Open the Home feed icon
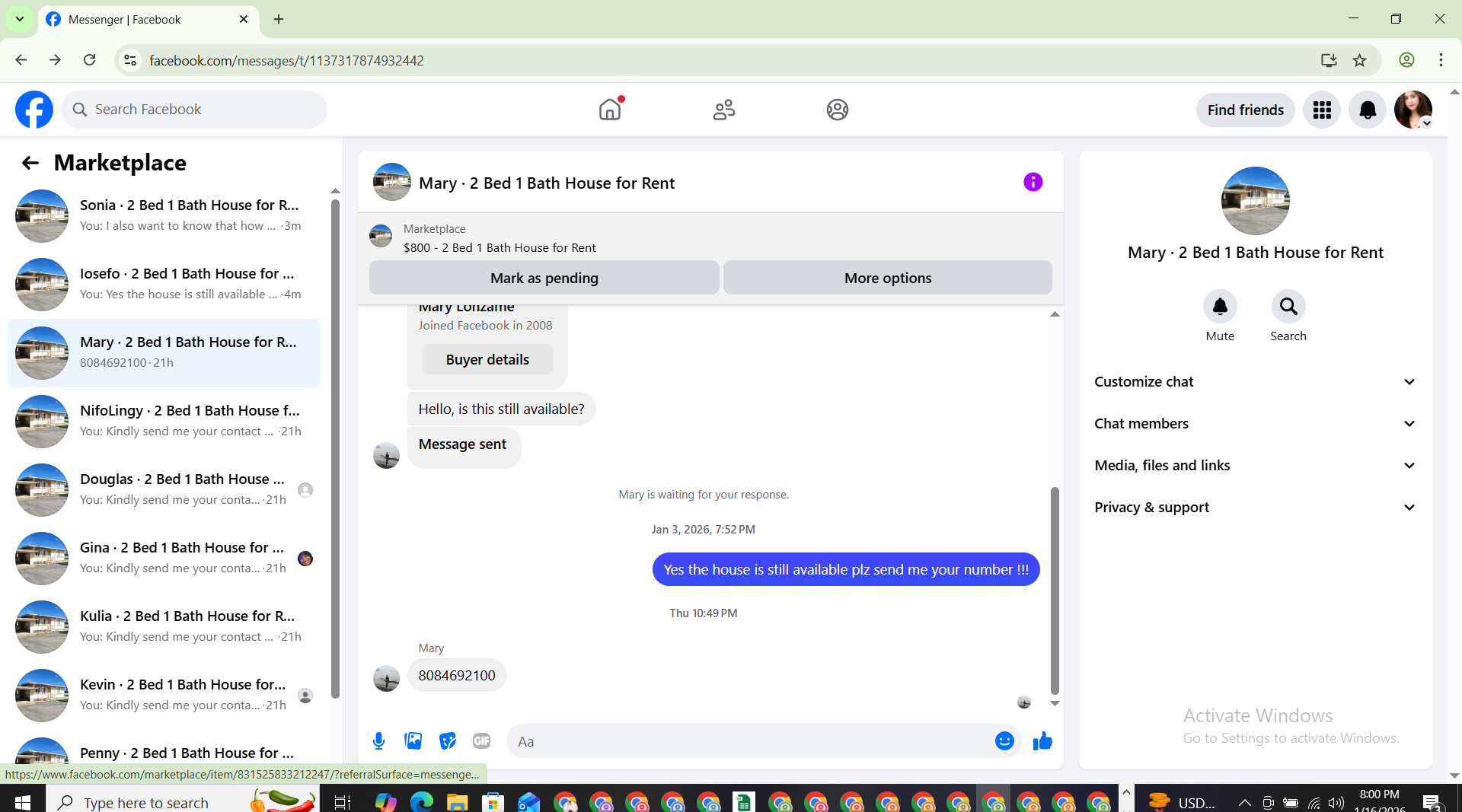 pos(610,110)
